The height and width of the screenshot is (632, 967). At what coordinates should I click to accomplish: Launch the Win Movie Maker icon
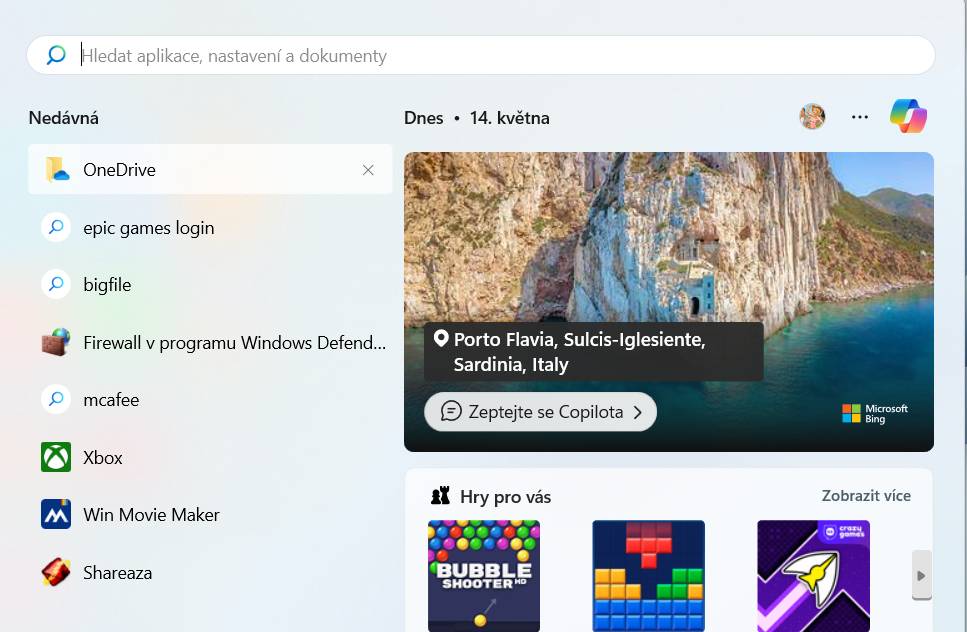(56, 514)
